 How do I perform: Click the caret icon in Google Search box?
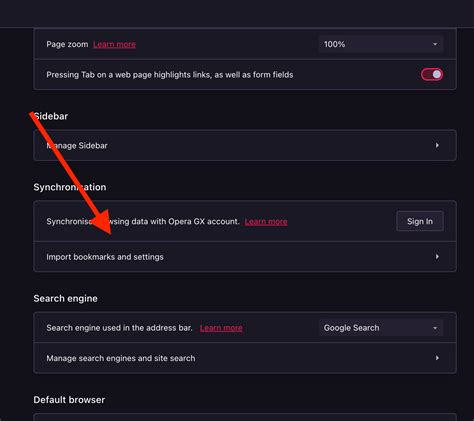pyautogui.click(x=435, y=328)
